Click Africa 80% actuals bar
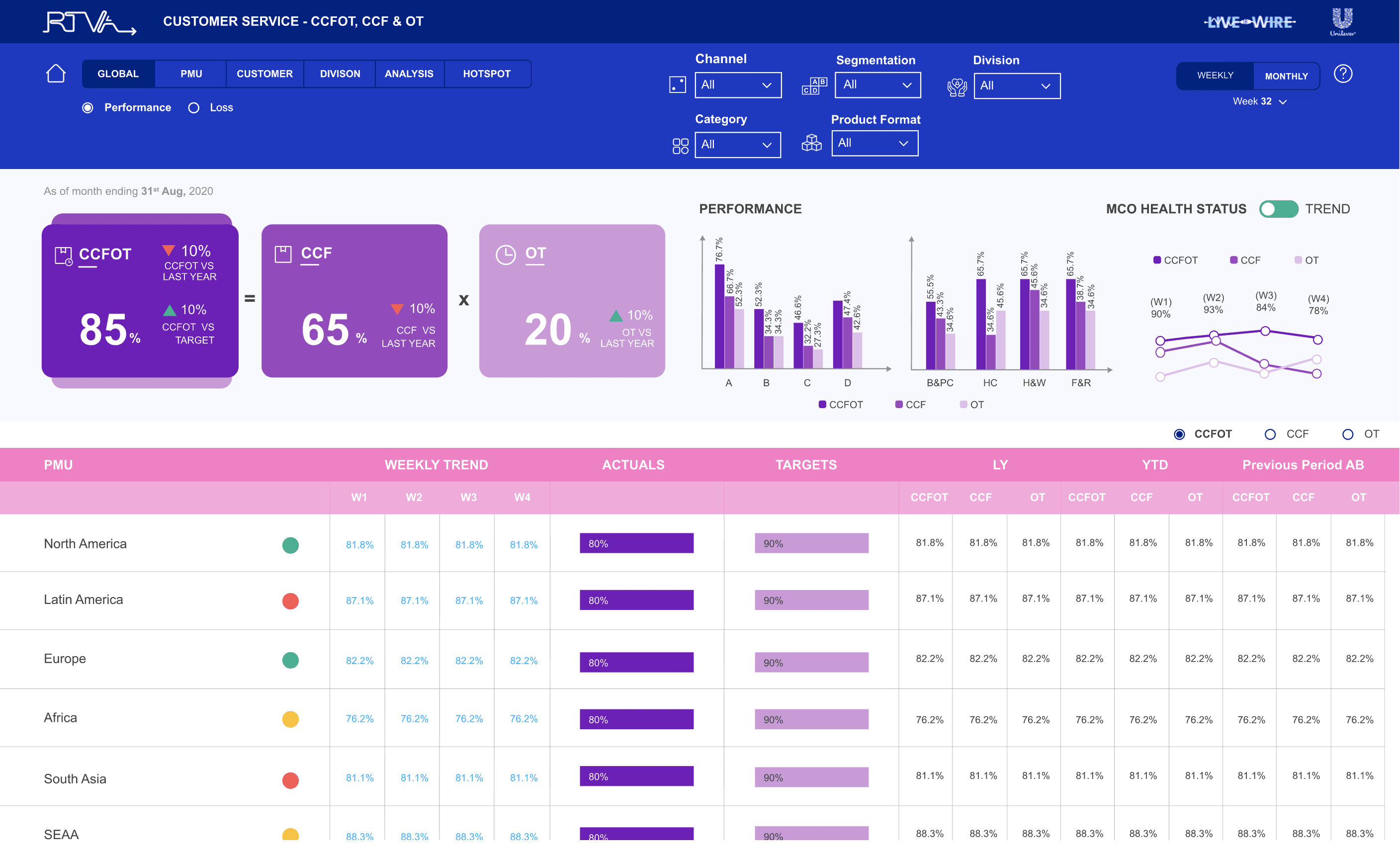The image size is (1400, 856). (x=636, y=719)
